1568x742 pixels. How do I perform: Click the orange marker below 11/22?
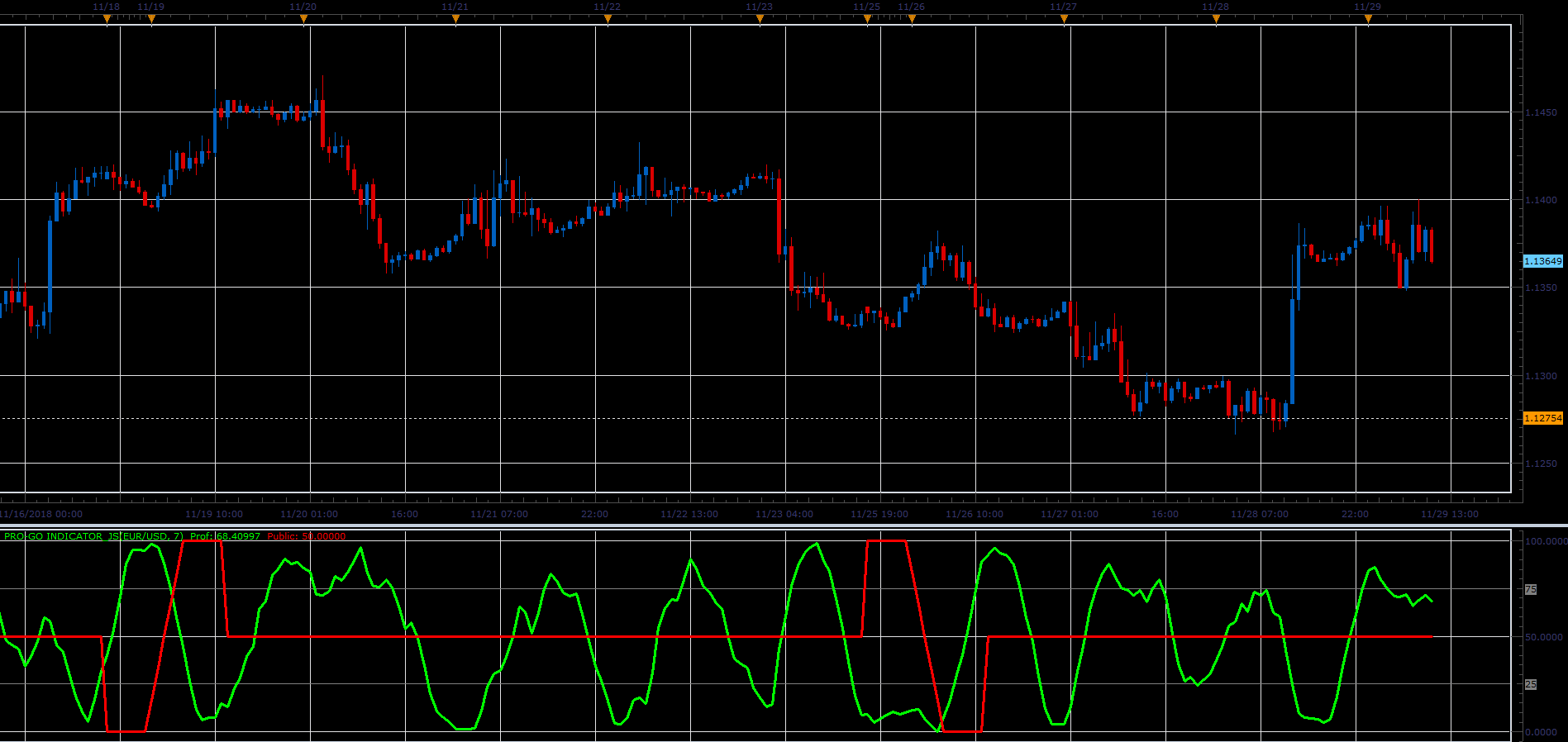pyautogui.click(x=608, y=18)
